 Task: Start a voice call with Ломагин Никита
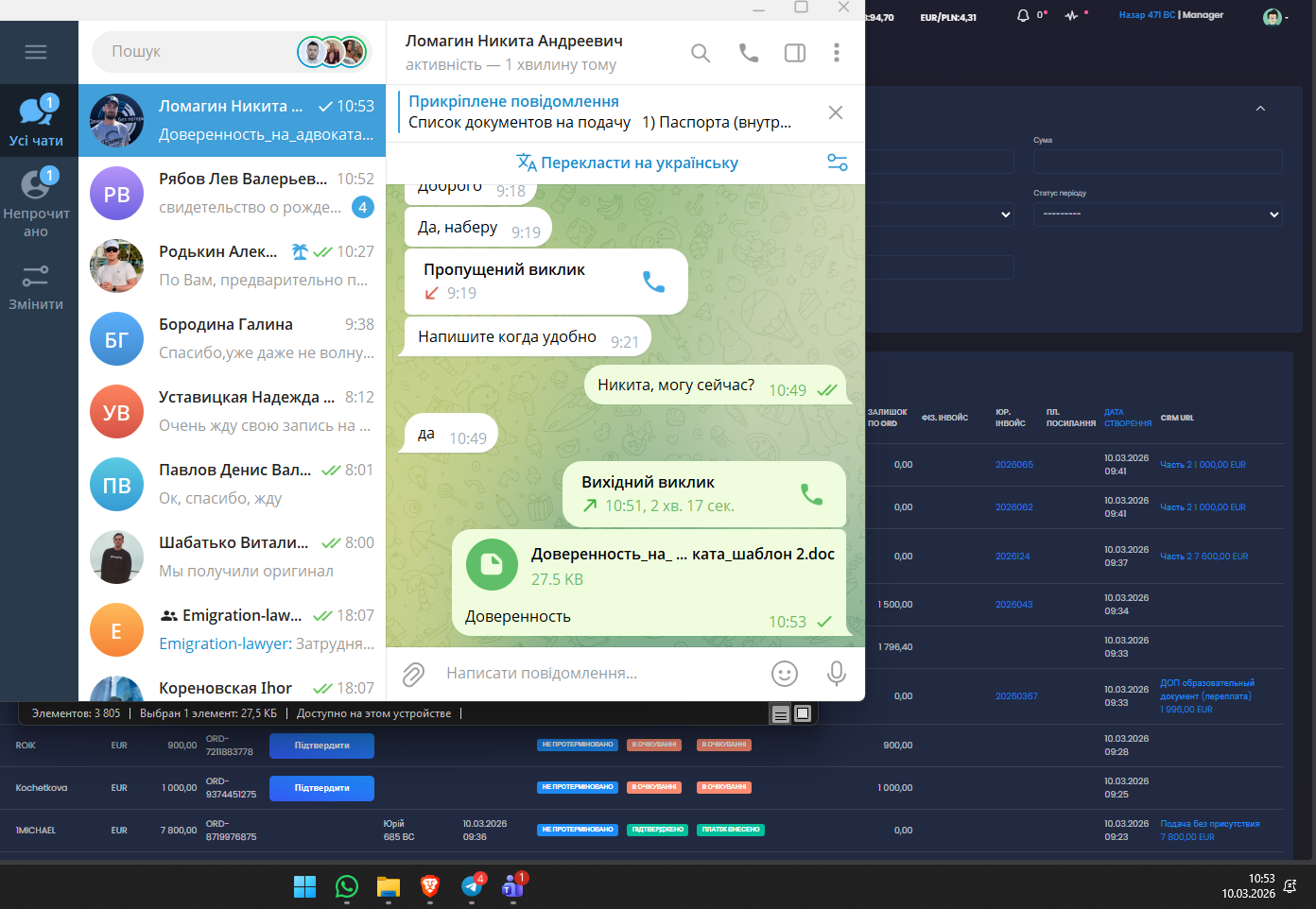(749, 53)
